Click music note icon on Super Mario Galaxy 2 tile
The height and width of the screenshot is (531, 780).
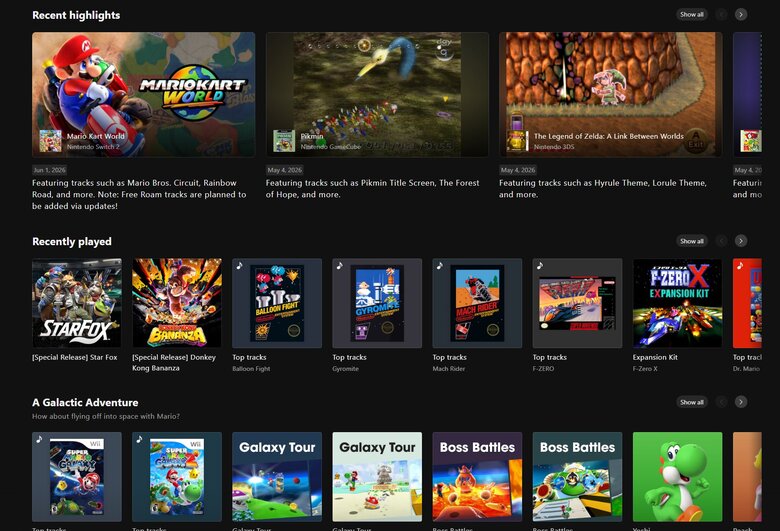pos(139,439)
